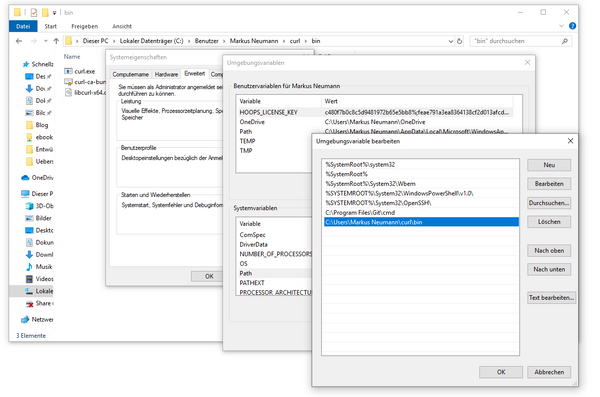
Task: Click the properties quick access icon
Action: 34,13
